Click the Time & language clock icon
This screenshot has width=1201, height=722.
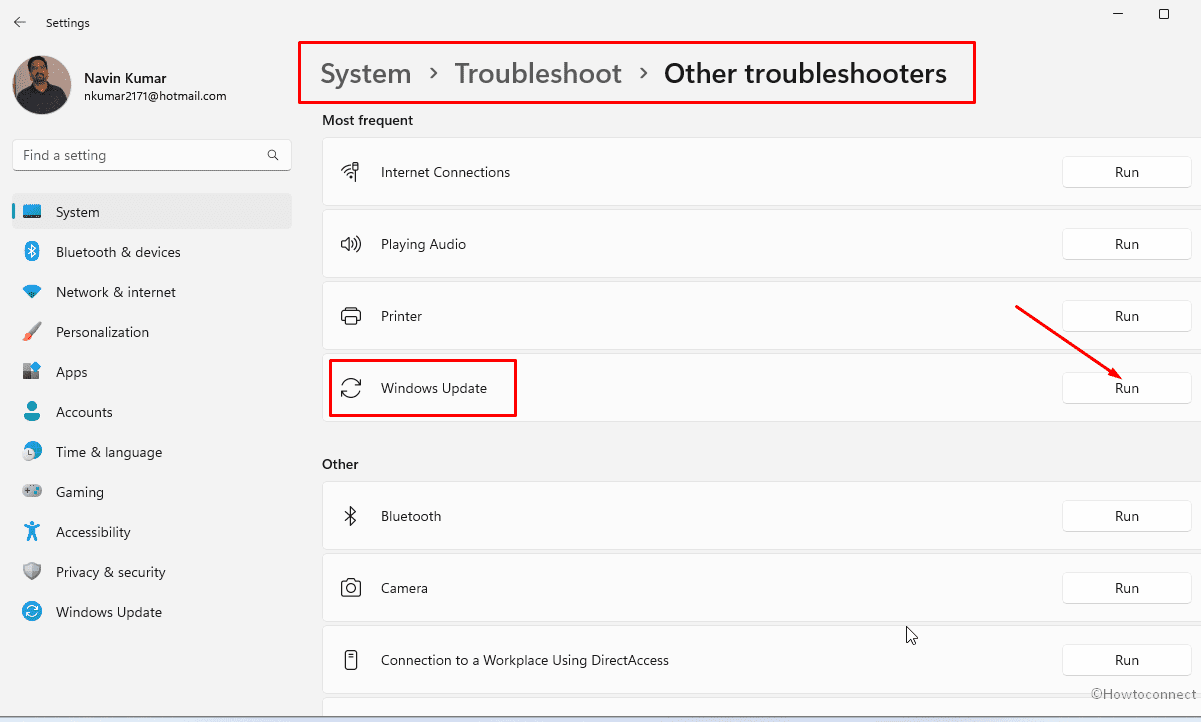coord(32,452)
